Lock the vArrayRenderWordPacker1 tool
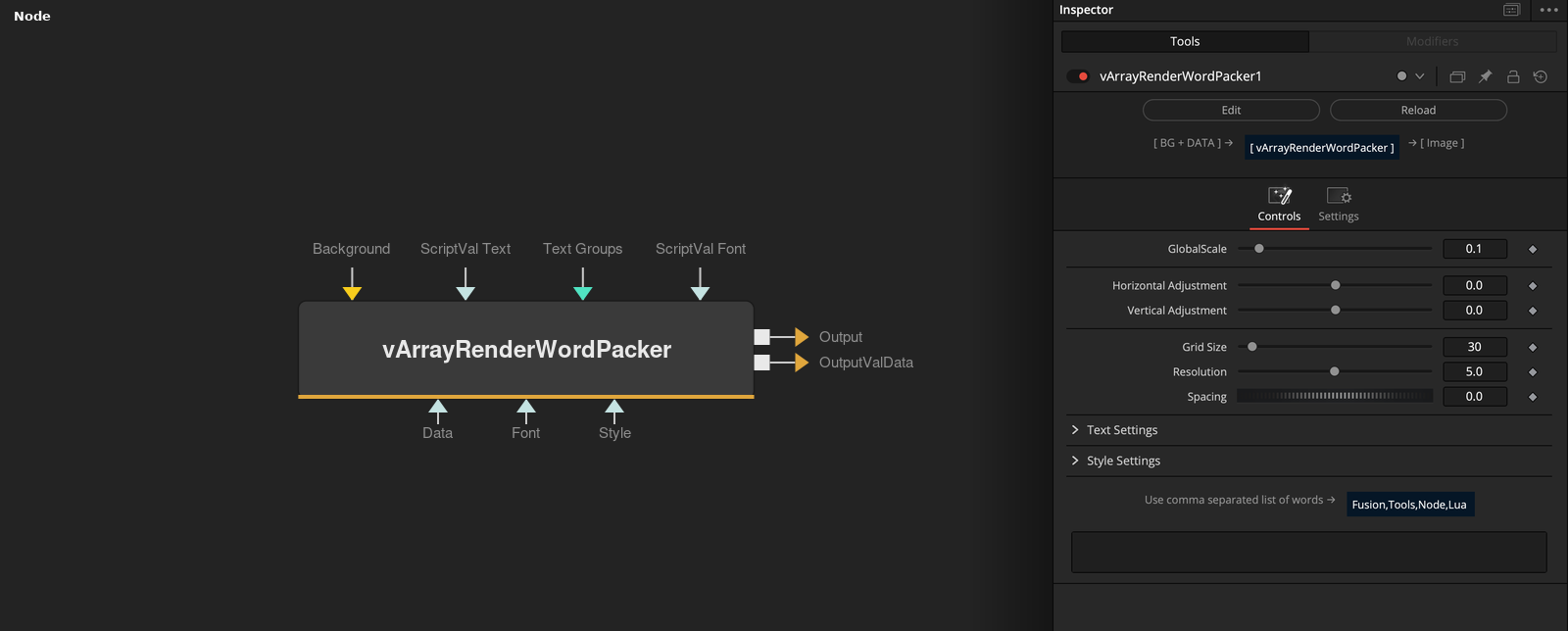The image size is (1568, 631). 1513,76
